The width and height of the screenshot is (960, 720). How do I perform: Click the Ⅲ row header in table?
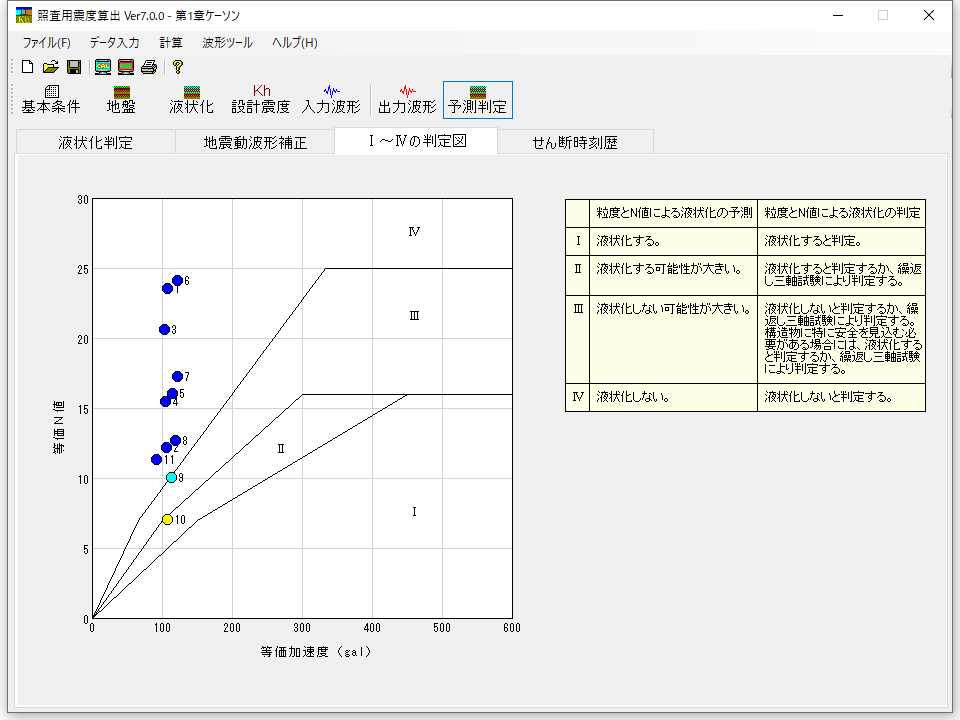[577, 339]
